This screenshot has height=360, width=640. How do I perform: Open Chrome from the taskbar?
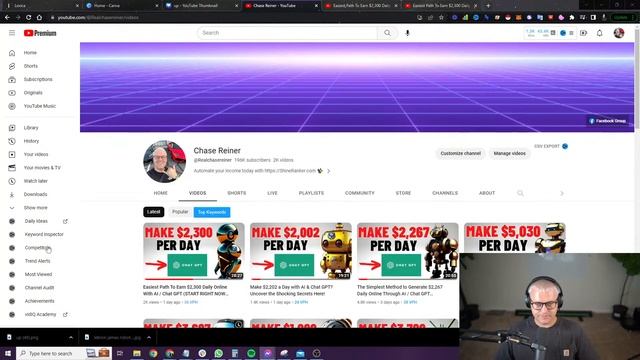point(153,353)
